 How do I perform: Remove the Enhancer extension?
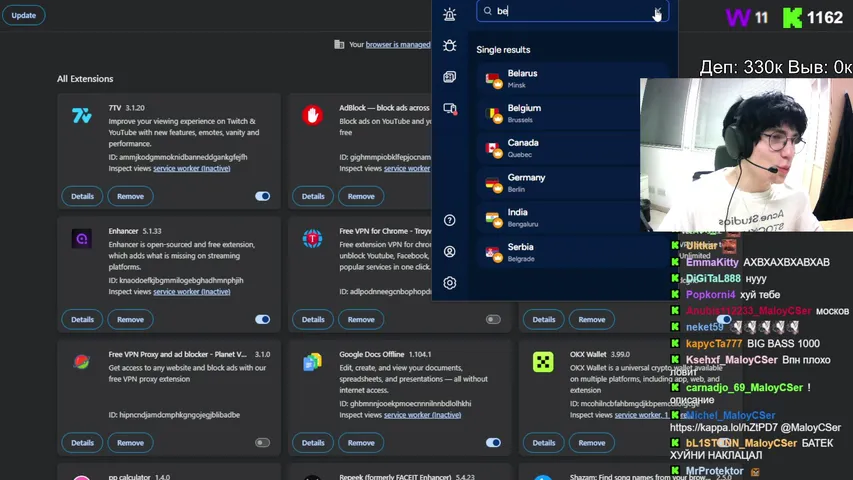[130, 320]
